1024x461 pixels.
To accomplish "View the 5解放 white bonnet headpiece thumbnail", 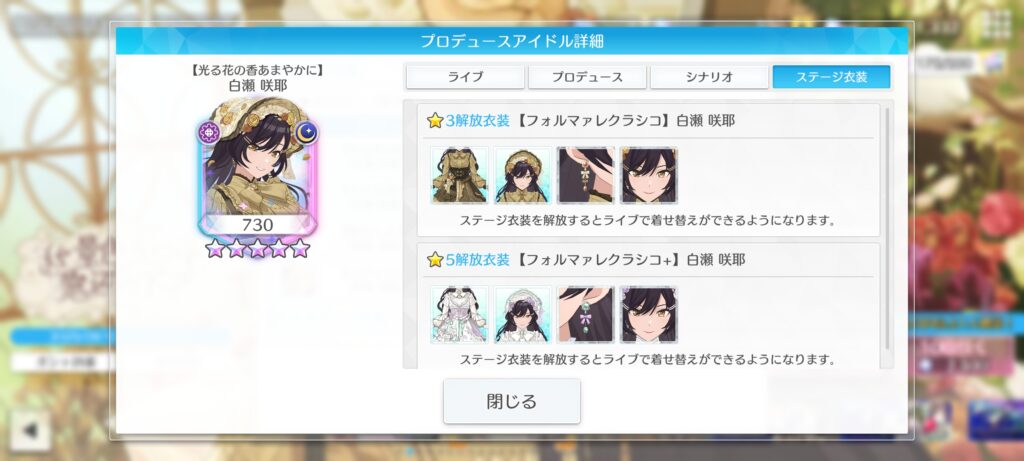I will [522, 315].
